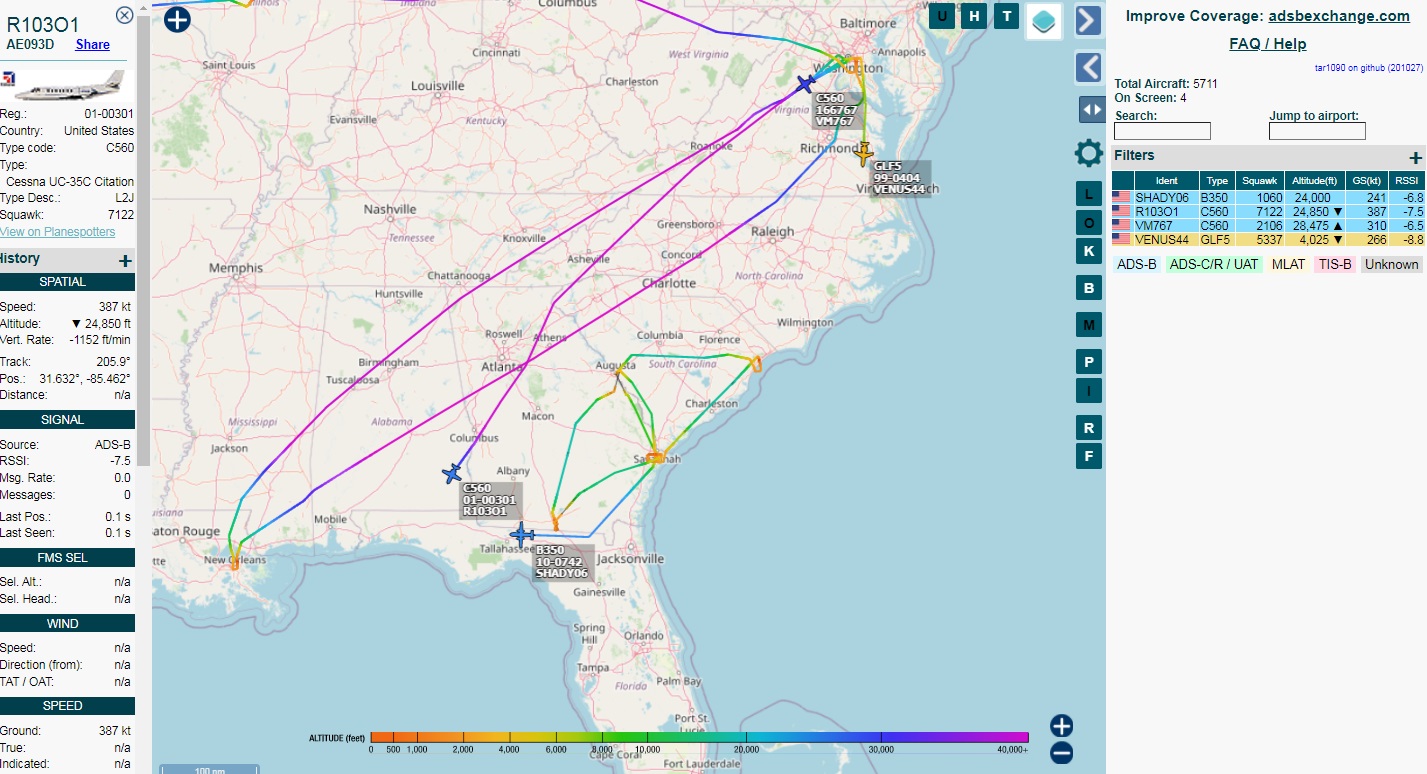Toggle the M map button
This screenshot has width=1427, height=774.
1089,325
